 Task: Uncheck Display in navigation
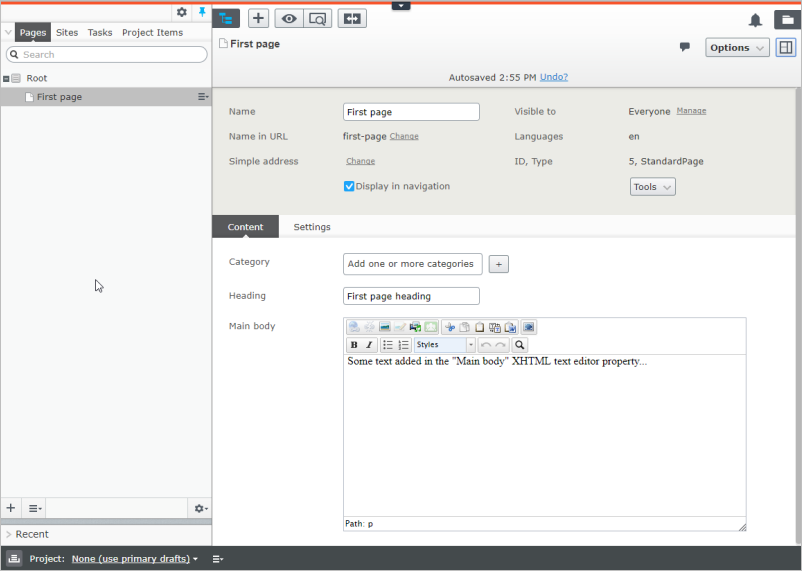click(349, 186)
